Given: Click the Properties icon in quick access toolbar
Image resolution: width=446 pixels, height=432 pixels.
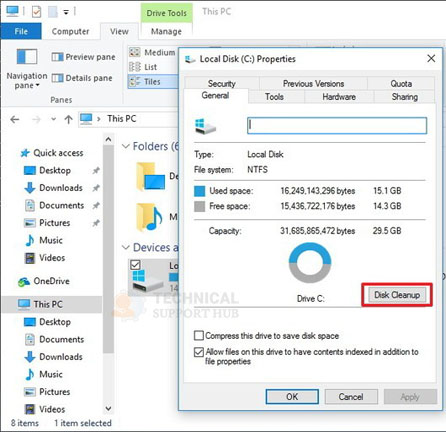Looking at the screenshot, I should point(36,12).
